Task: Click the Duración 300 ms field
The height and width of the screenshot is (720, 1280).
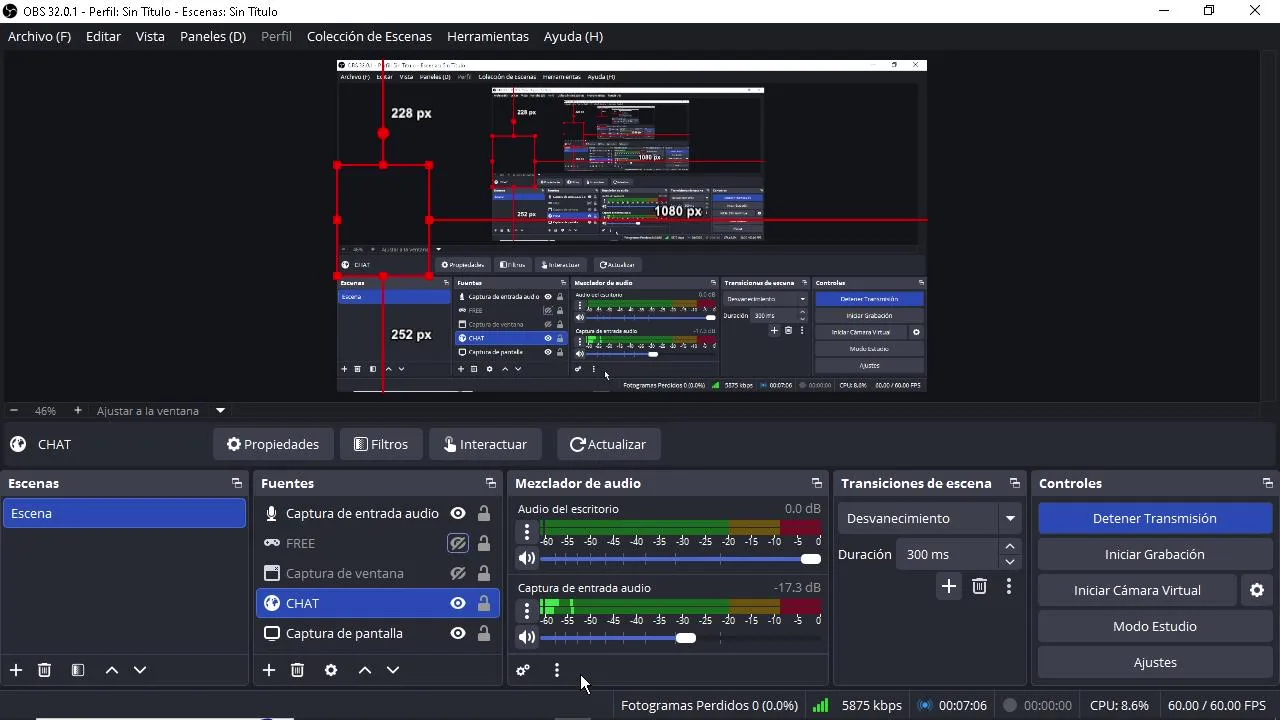Action: pyautogui.click(x=947, y=554)
